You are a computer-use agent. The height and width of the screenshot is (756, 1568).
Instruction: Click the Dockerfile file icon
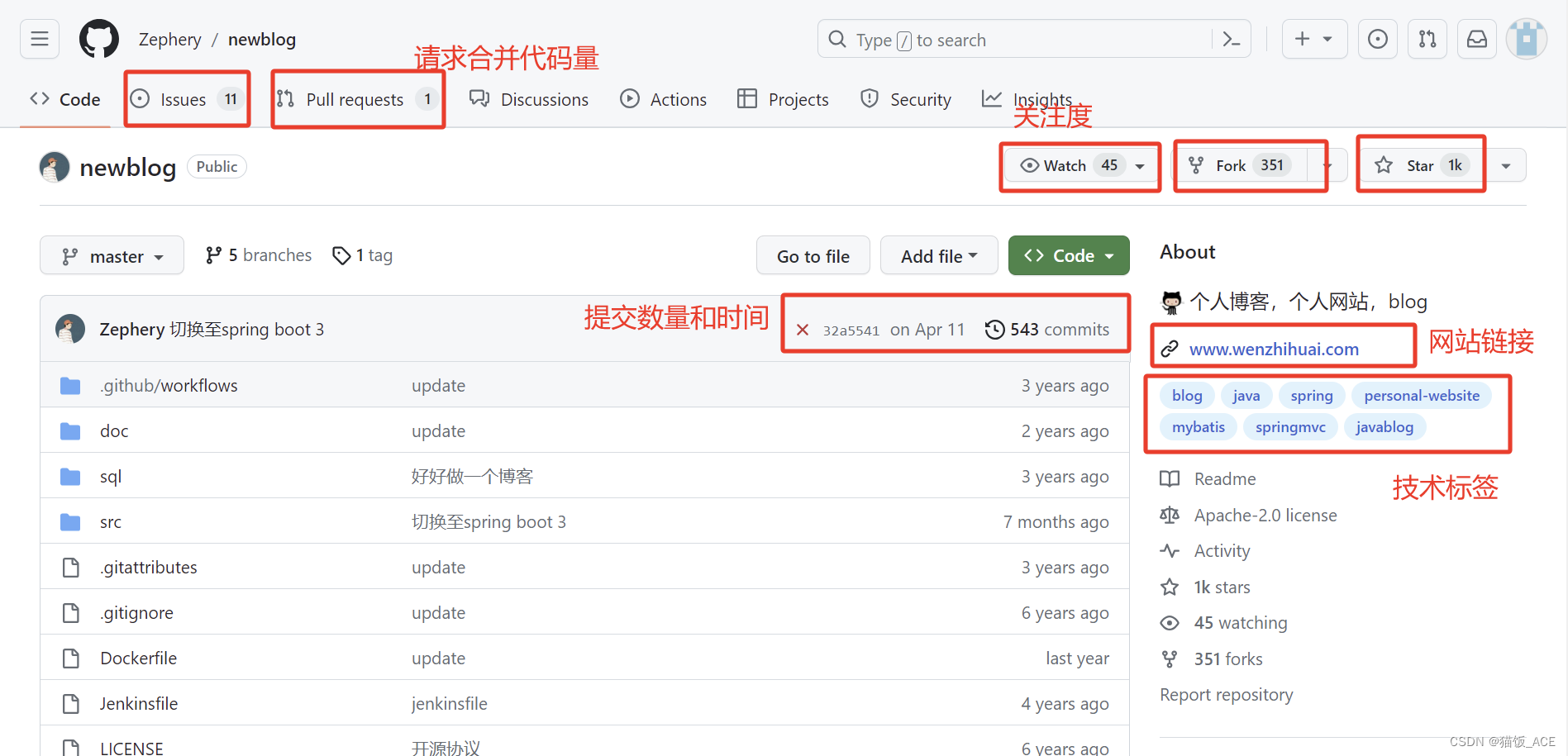pos(71,659)
